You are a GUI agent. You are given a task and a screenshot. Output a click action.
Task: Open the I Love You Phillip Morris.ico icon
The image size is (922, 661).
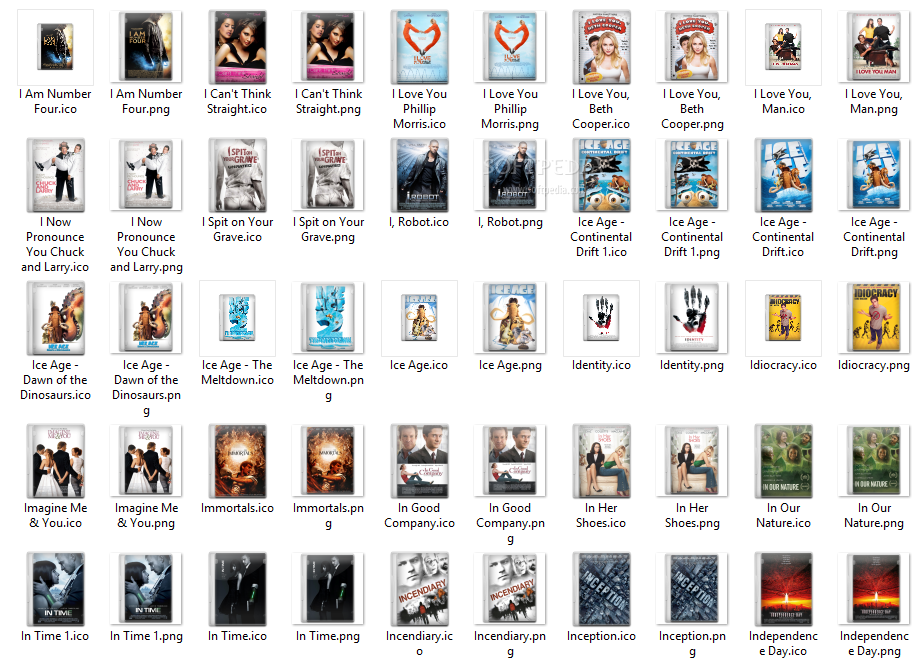pos(420,46)
